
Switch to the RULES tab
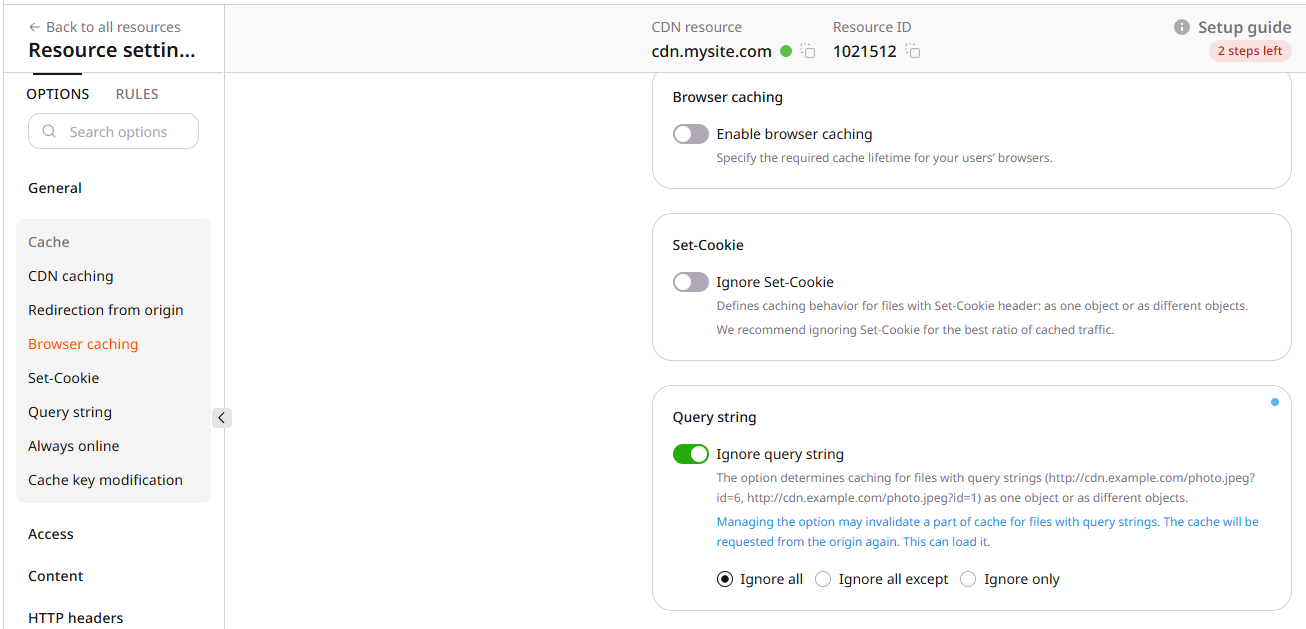click(x=137, y=94)
